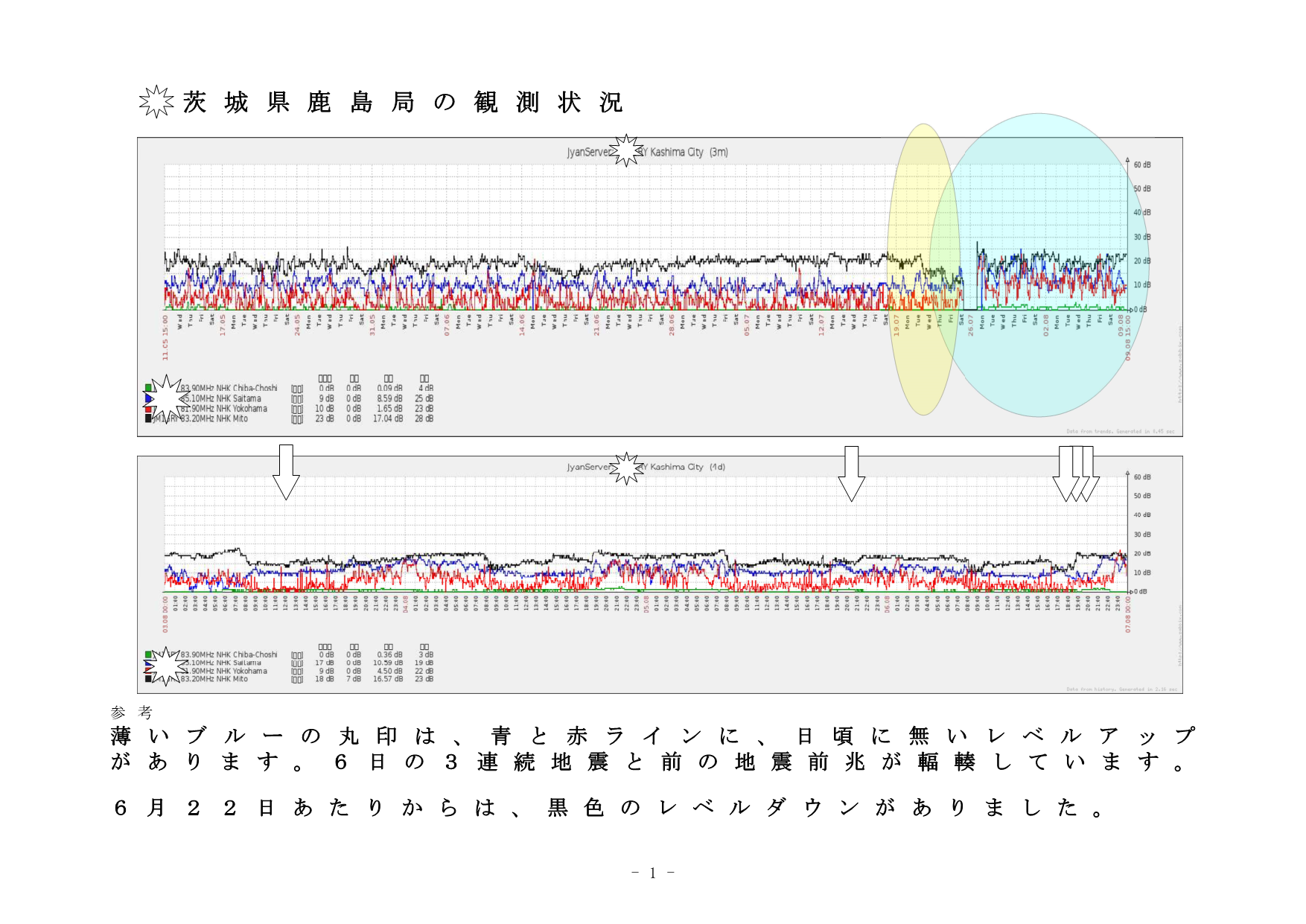The height and width of the screenshot is (924, 1306).
Task: Click '81.90MHz NHK Yokohama' label in lower legend
Action: pos(225,671)
